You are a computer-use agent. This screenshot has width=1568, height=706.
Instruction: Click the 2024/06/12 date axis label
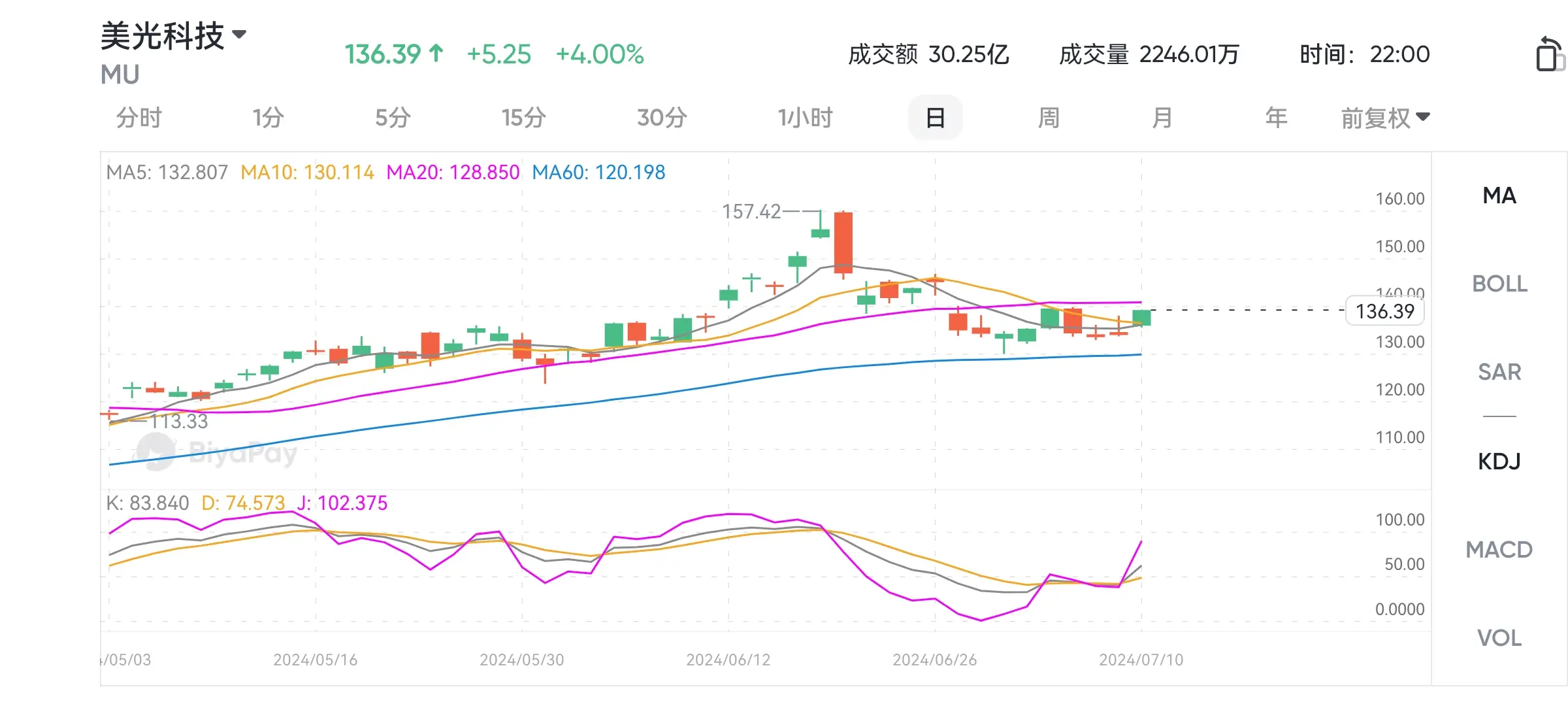point(728,660)
